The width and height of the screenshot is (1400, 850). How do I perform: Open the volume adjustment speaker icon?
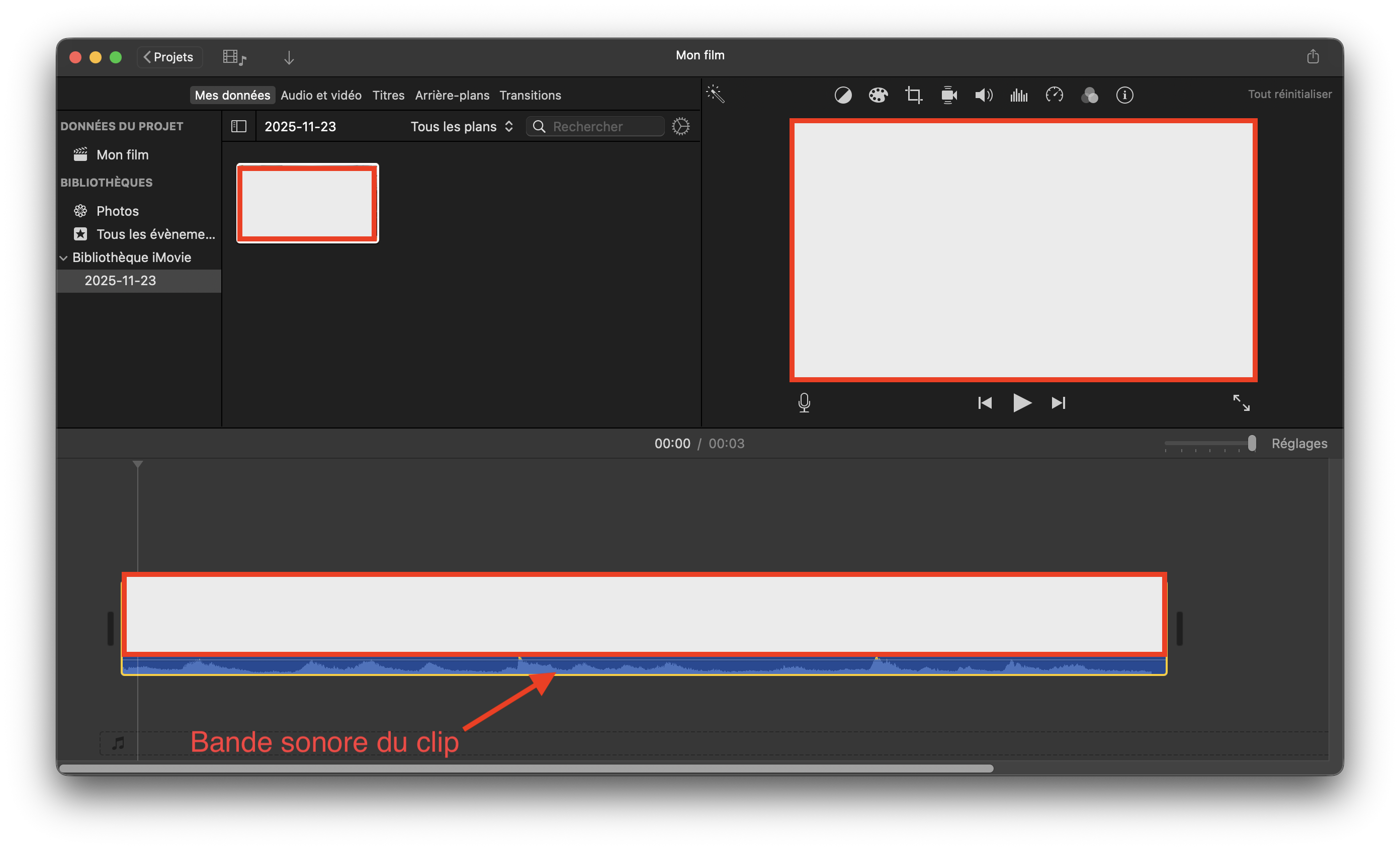click(984, 95)
